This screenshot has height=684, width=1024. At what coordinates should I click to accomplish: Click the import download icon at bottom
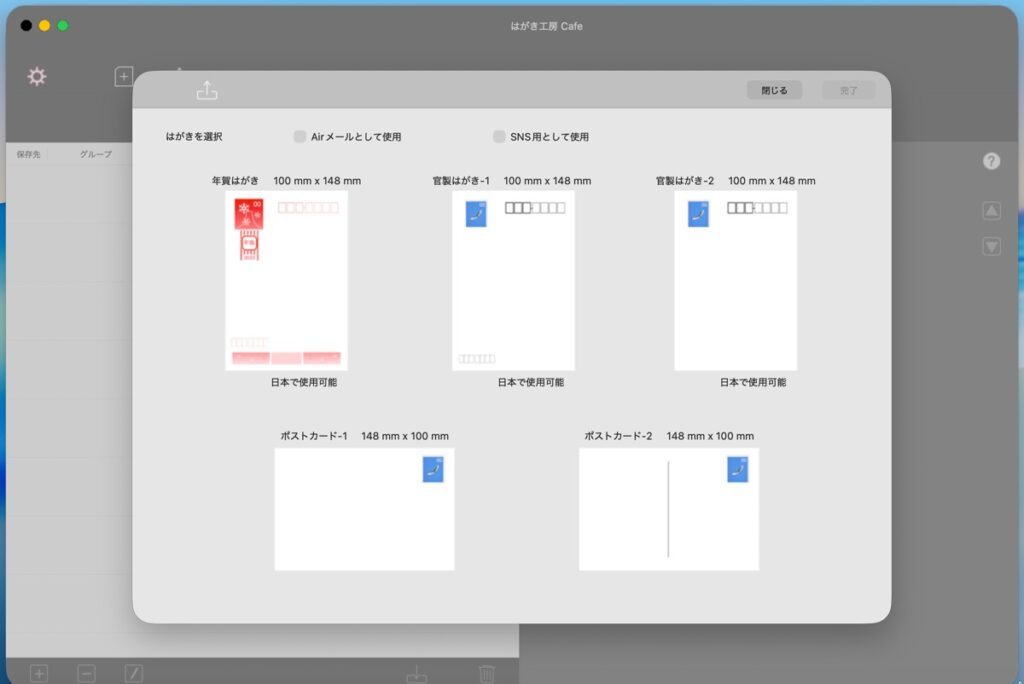click(x=416, y=673)
